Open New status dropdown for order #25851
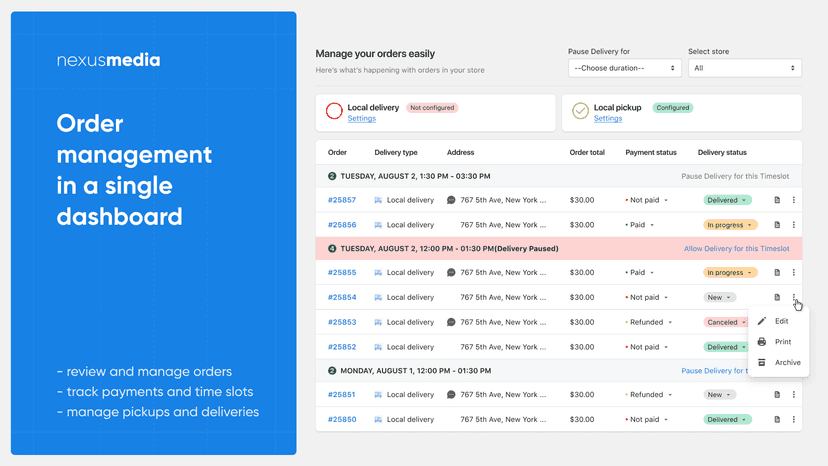This screenshot has width=828, height=466. (x=719, y=395)
